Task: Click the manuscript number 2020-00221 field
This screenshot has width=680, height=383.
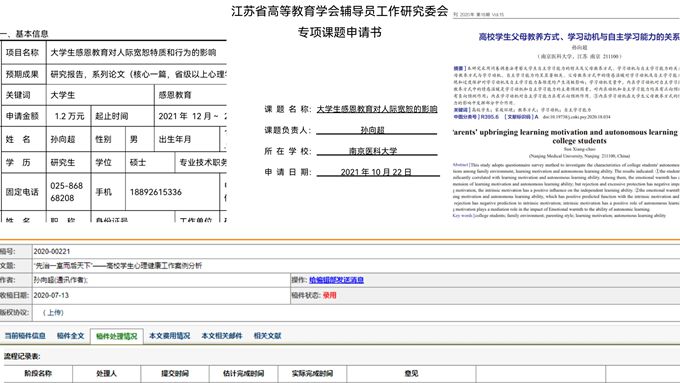Action: (x=356, y=252)
